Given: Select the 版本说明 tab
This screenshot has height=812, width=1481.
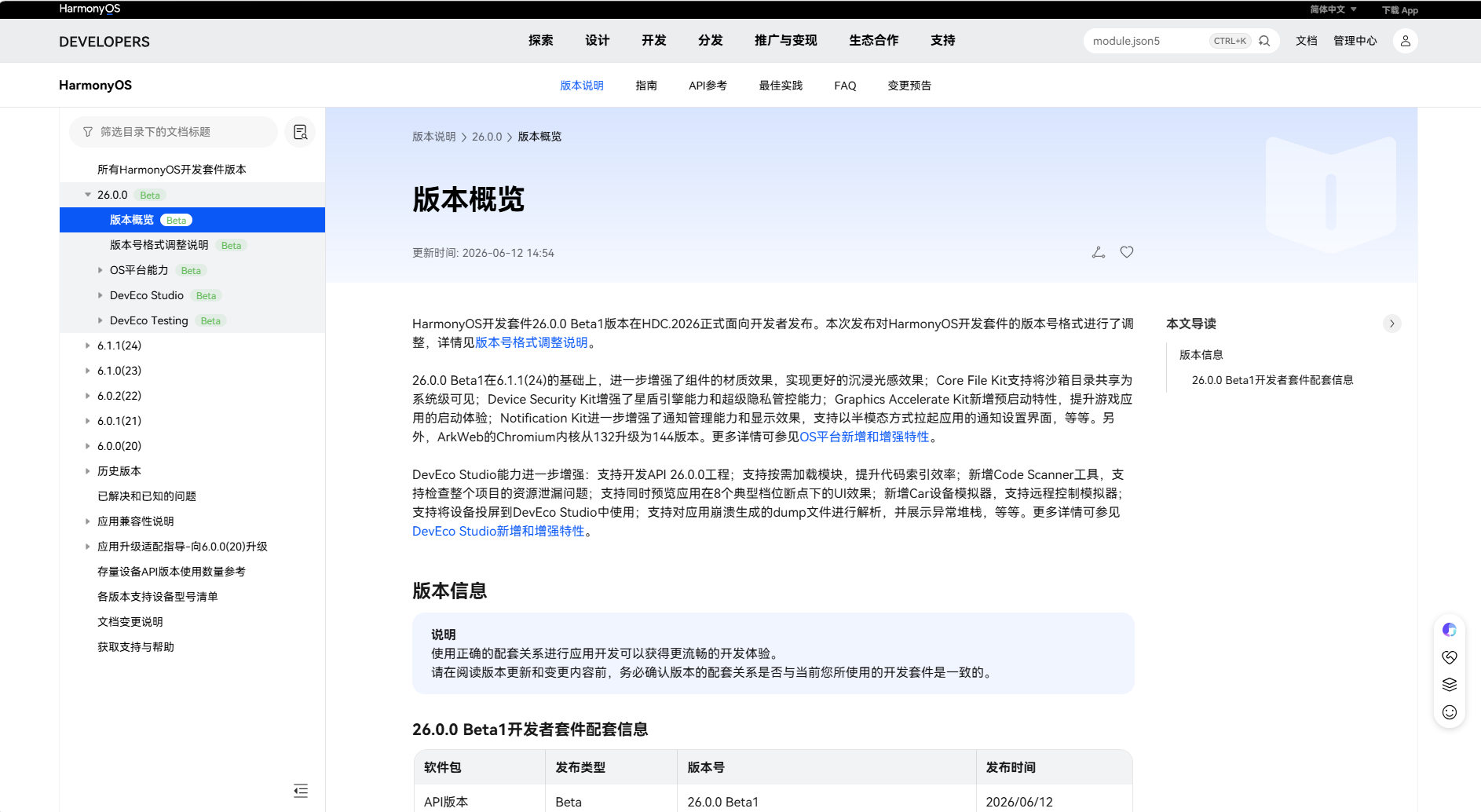Looking at the screenshot, I should 582,86.
